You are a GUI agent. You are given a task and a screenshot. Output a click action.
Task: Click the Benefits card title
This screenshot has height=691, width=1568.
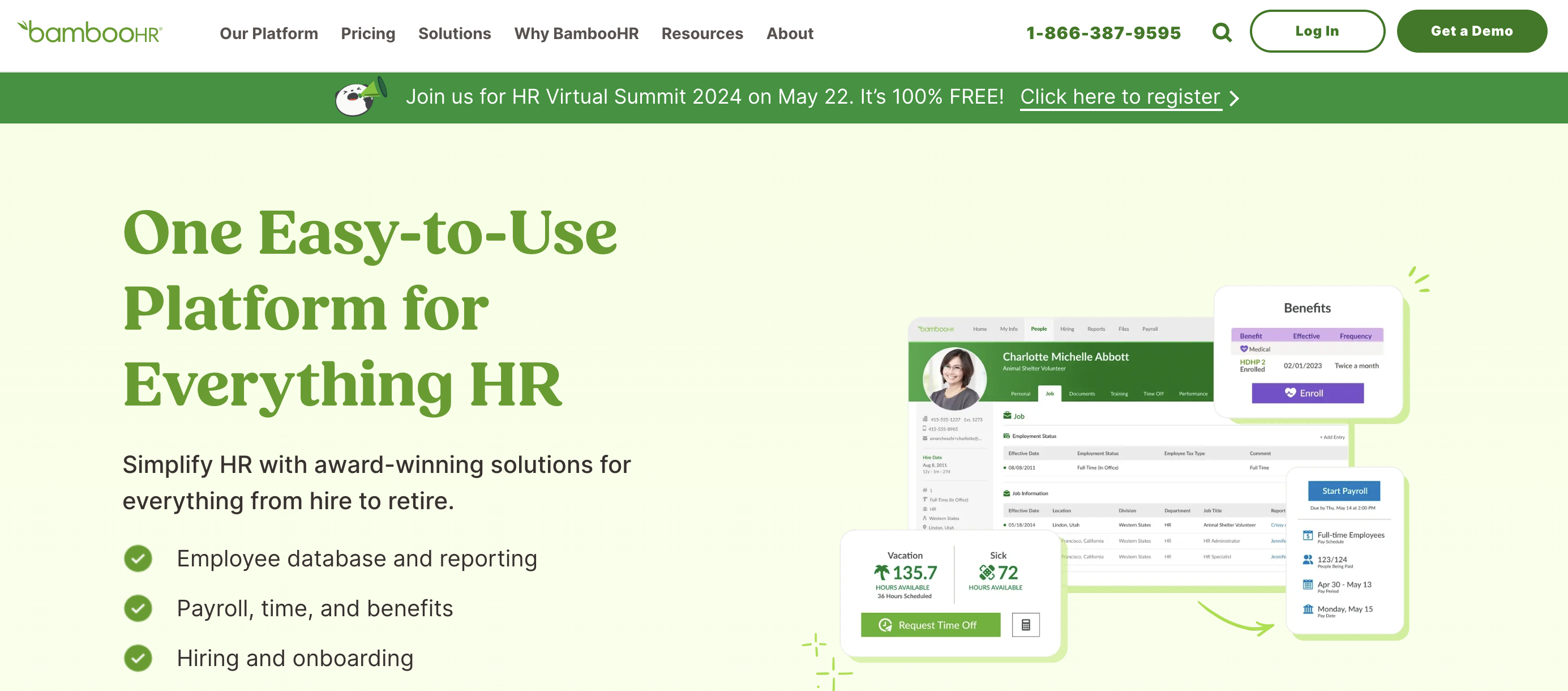point(1307,308)
